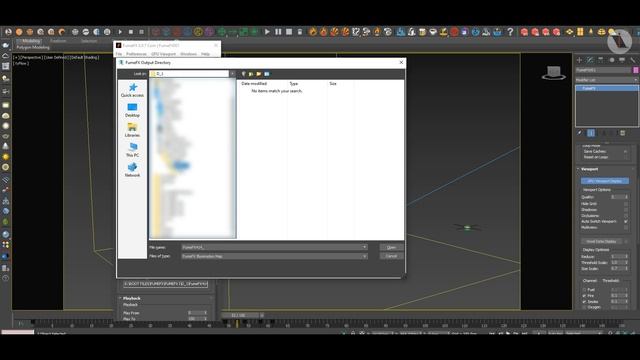Click the Open button in the dialog
The image size is (640, 360).
click(x=391, y=247)
